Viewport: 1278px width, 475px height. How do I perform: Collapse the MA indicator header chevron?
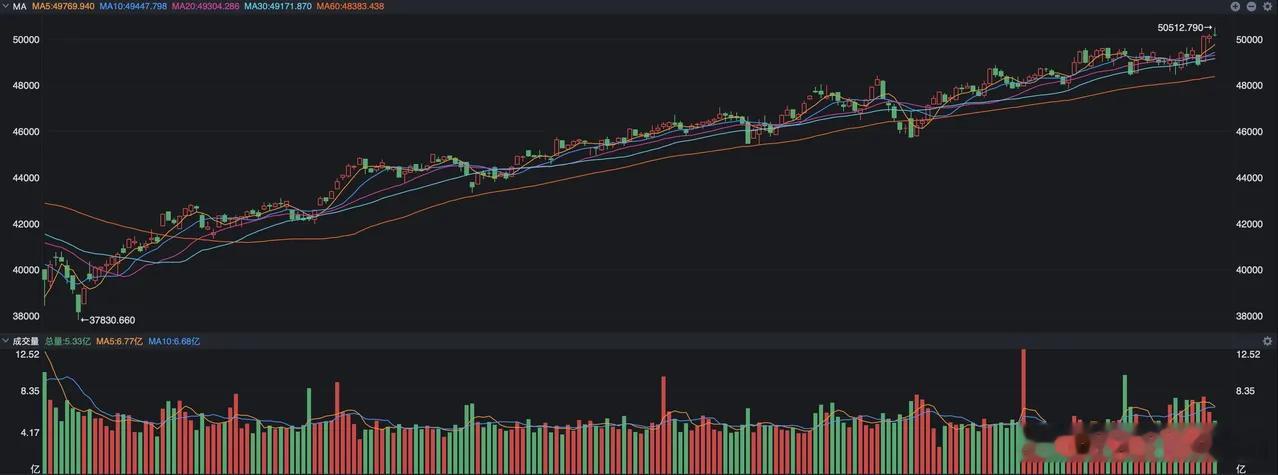[x=5, y=6]
